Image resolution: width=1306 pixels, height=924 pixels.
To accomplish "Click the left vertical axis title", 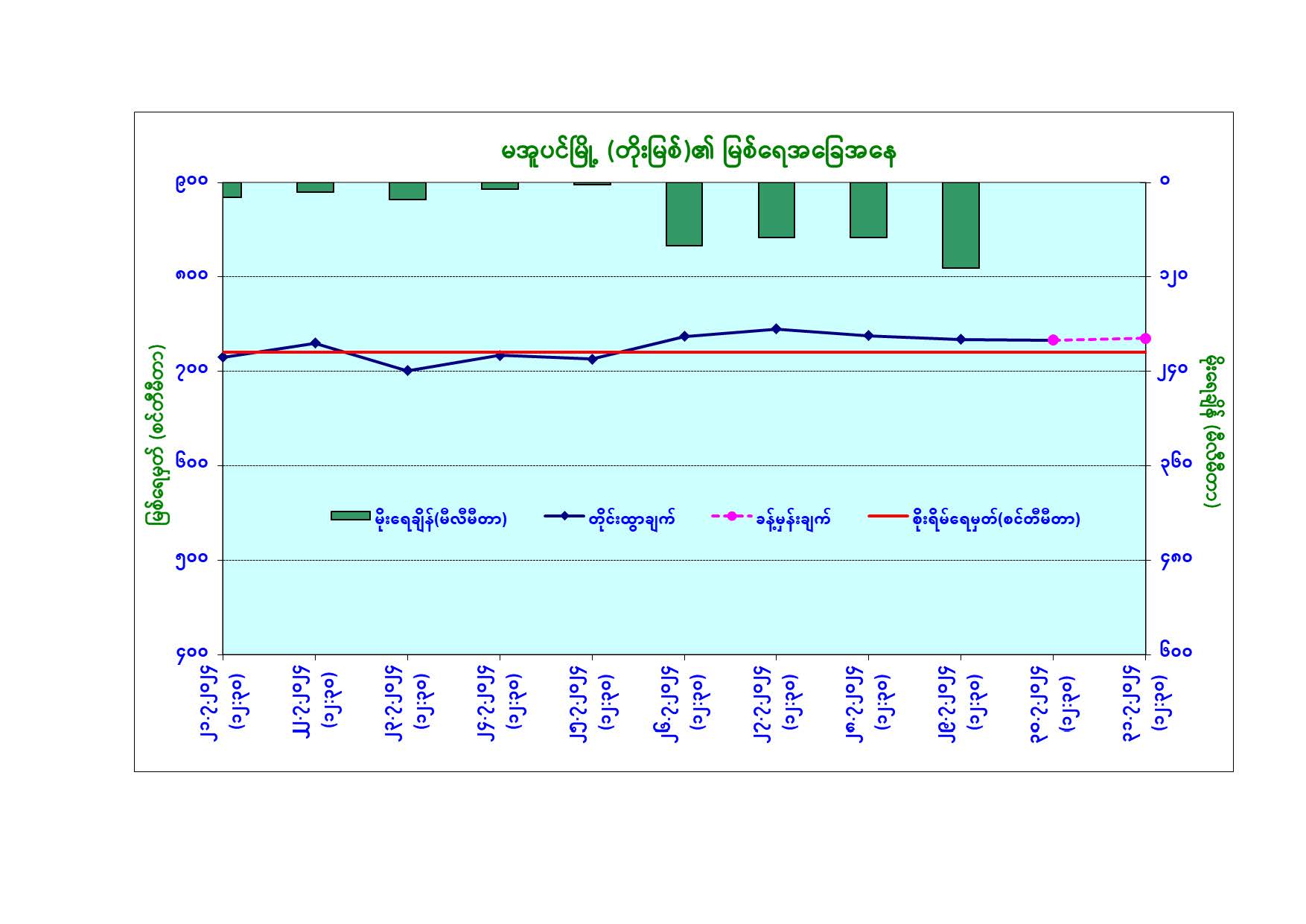I will pyautogui.click(x=156, y=434).
